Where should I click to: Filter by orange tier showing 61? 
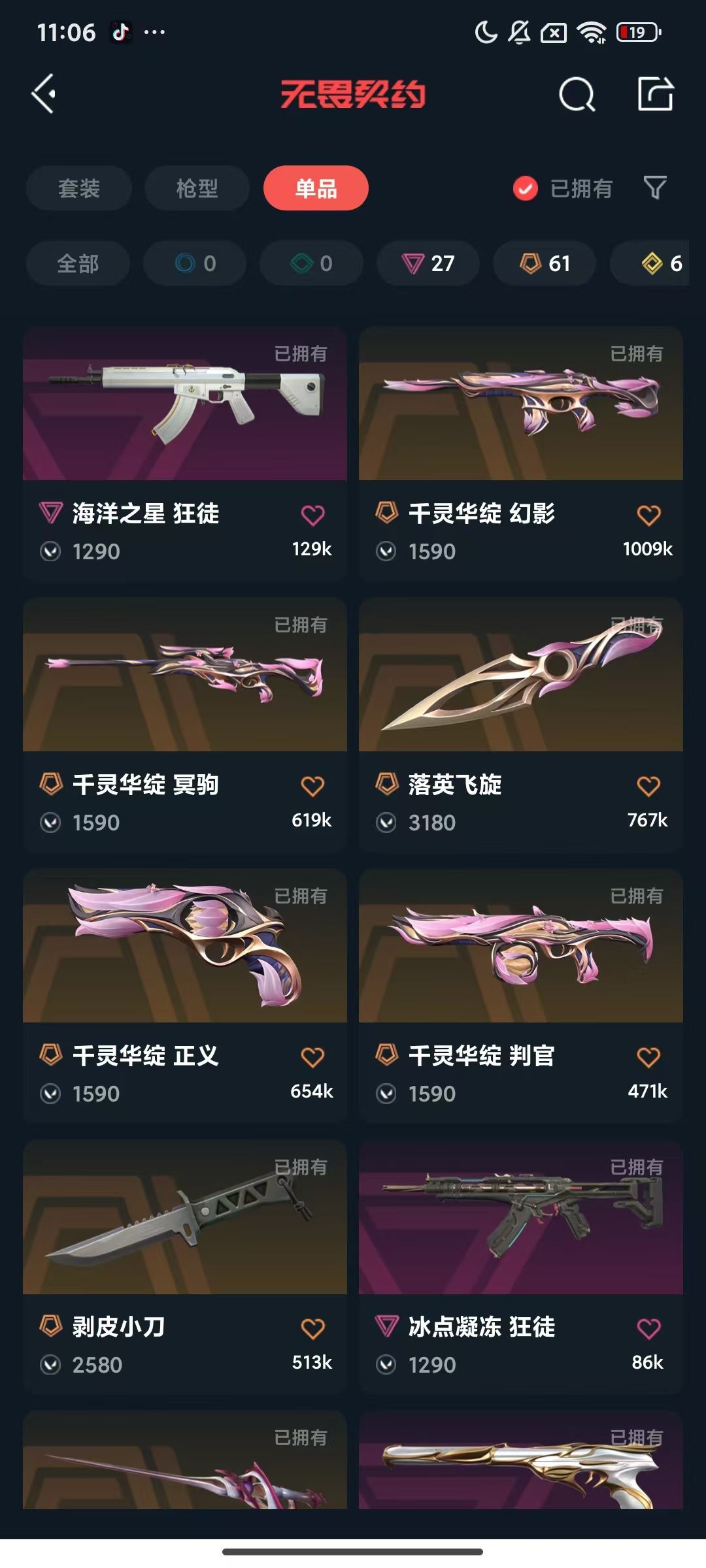545,263
